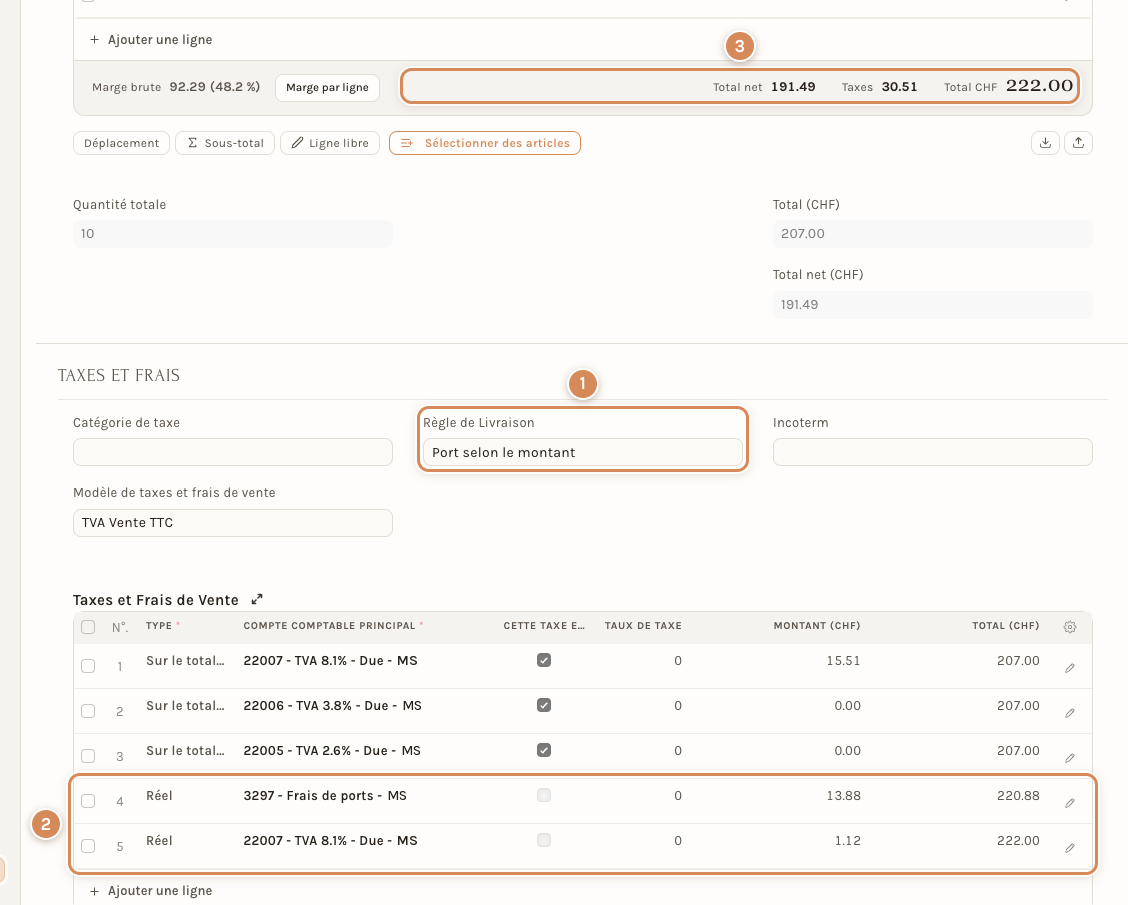The image size is (1128, 905).
Task: Click the Marge par ligne button
Action: 327,87
